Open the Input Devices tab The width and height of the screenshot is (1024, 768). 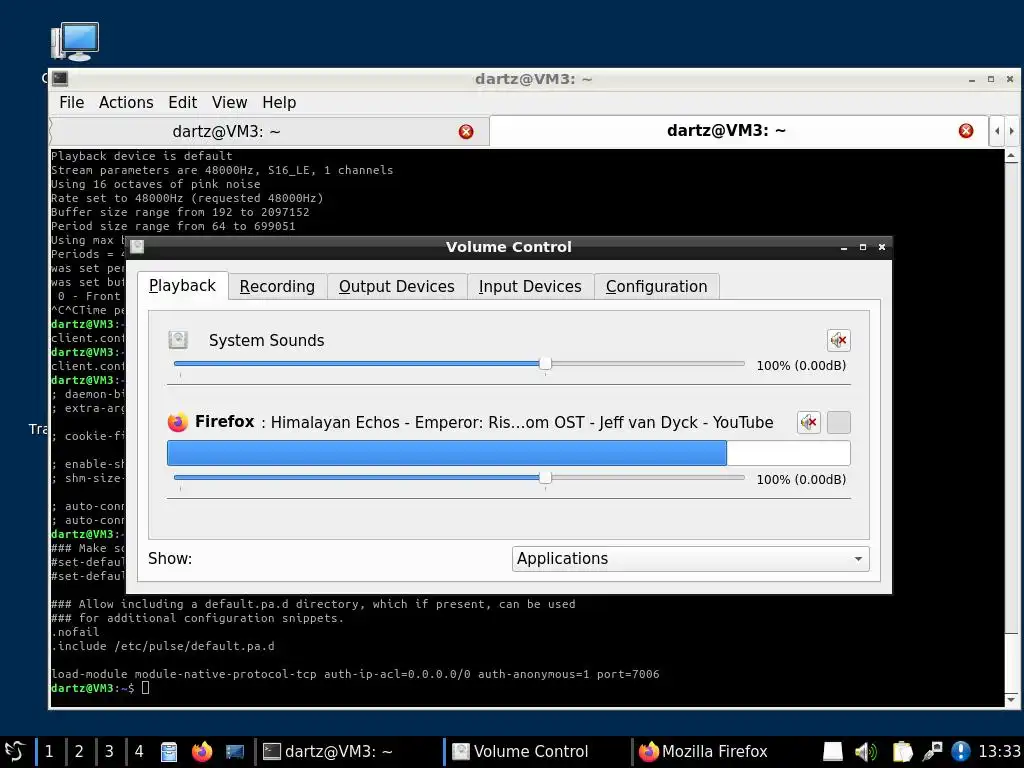(x=530, y=287)
